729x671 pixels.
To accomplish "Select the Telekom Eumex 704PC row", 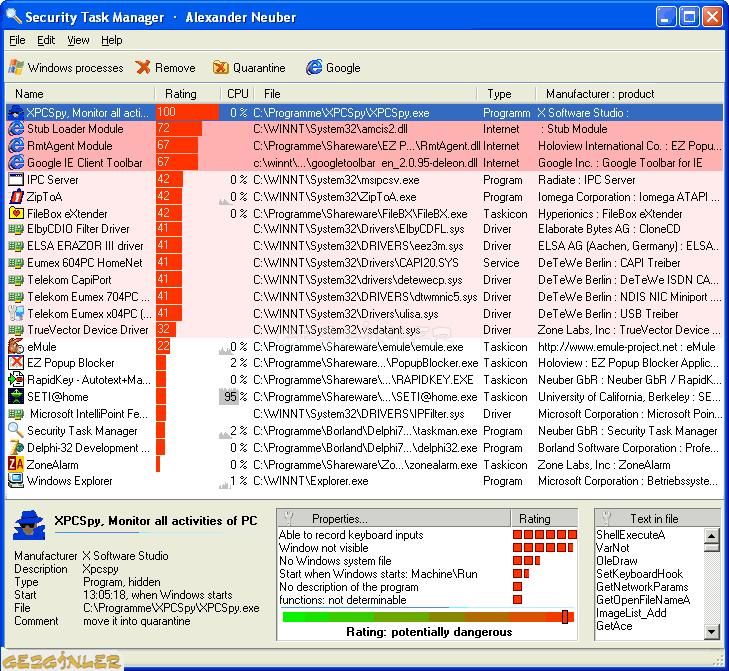I will click(x=364, y=297).
